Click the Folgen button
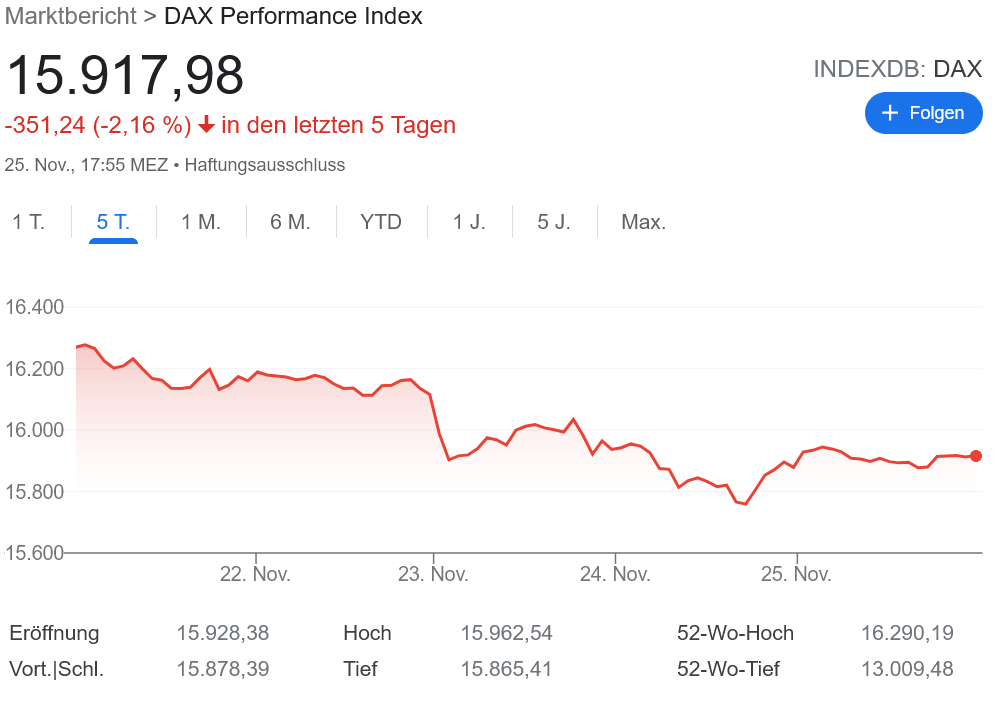 (923, 113)
